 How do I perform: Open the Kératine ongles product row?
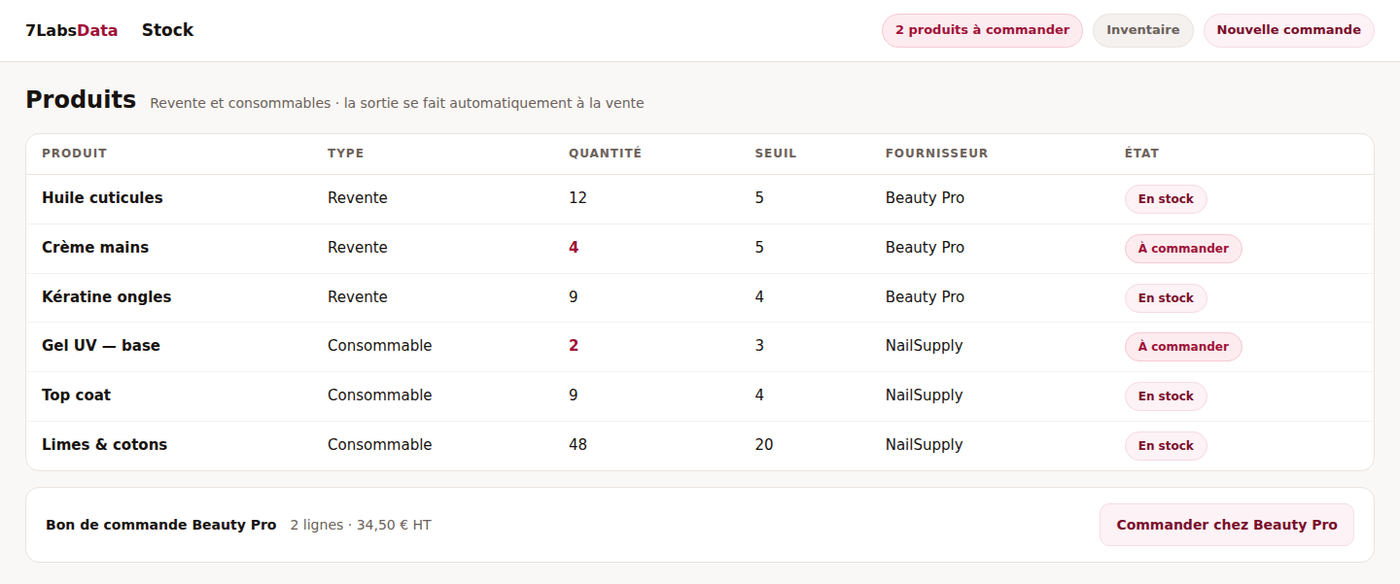click(700, 297)
